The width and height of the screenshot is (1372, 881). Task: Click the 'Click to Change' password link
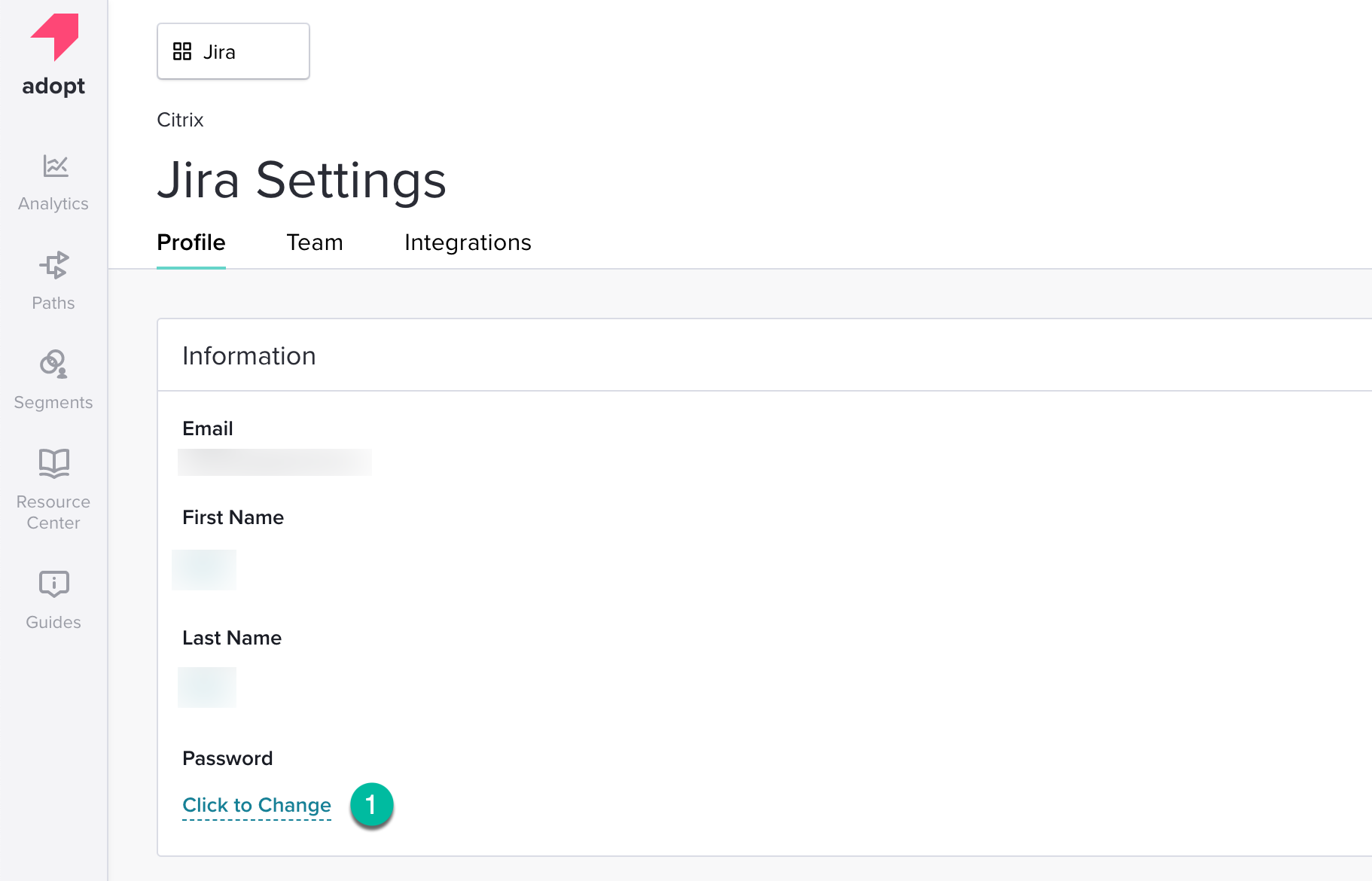[257, 805]
